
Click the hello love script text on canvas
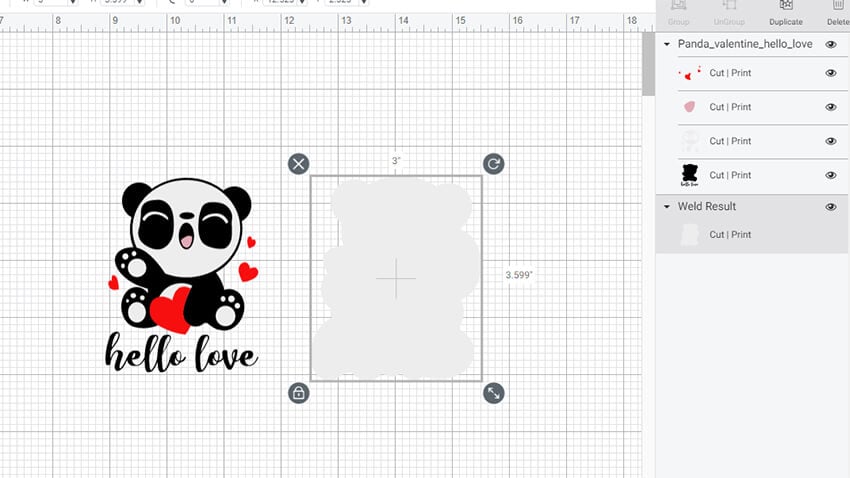pyautogui.click(x=182, y=353)
